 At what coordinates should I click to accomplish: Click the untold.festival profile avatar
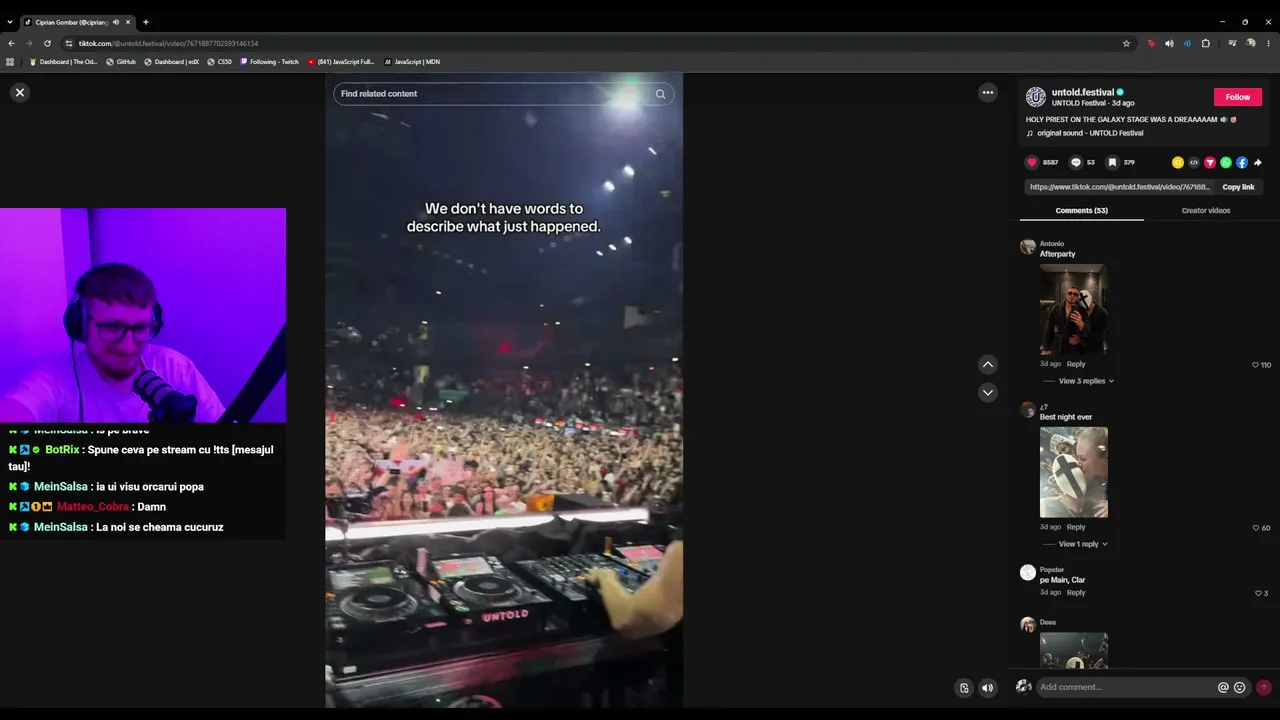coord(1036,97)
